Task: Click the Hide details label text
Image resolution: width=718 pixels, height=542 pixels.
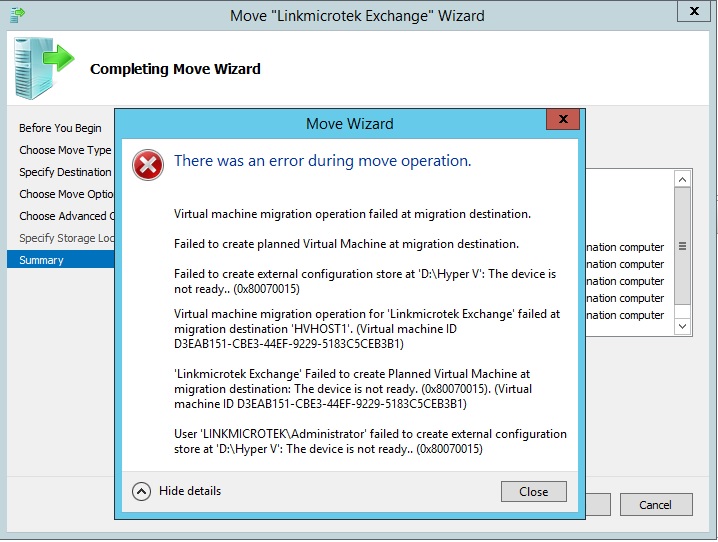Action: [x=190, y=491]
